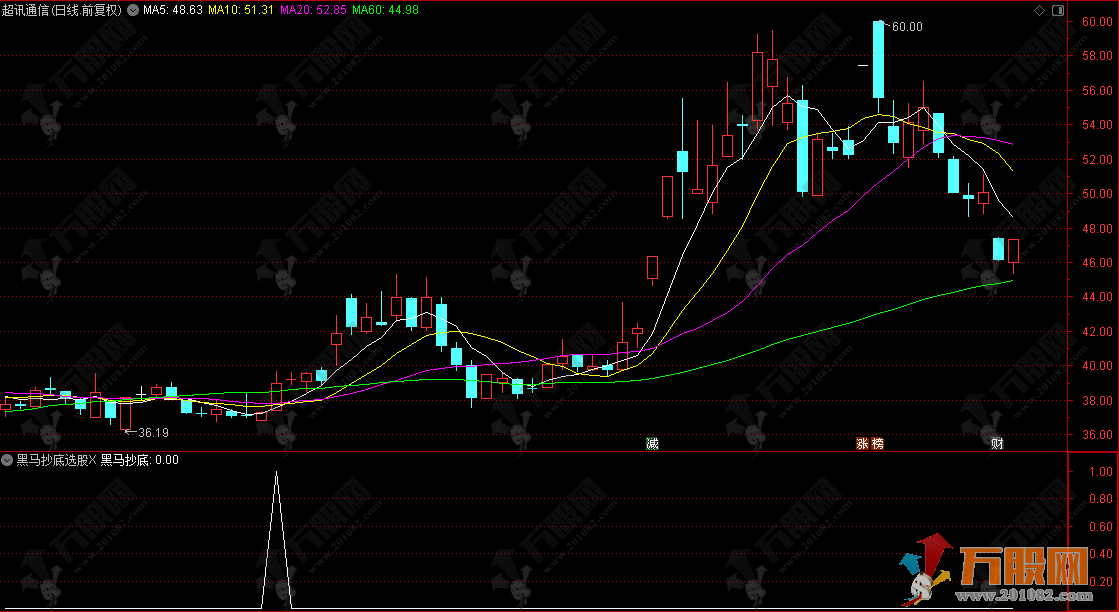Expand the 黑马抄底选股 indicator dropdown arrow

(x=8, y=461)
